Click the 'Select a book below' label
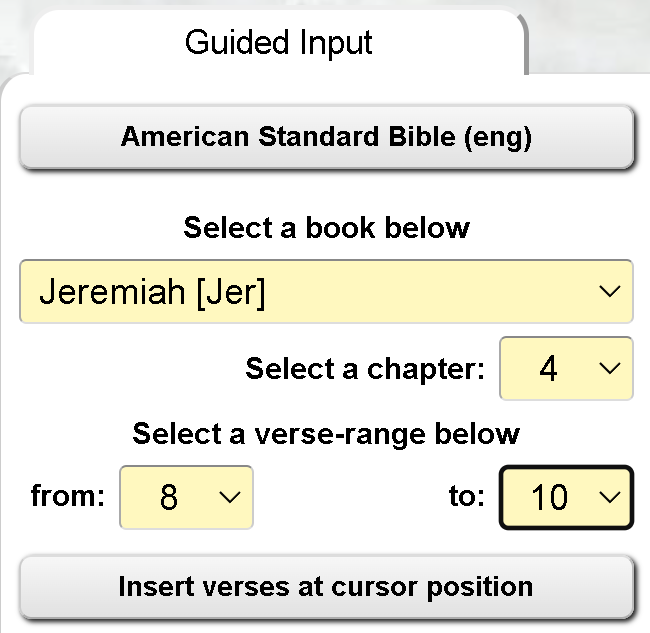The height and width of the screenshot is (633, 650). click(x=326, y=227)
